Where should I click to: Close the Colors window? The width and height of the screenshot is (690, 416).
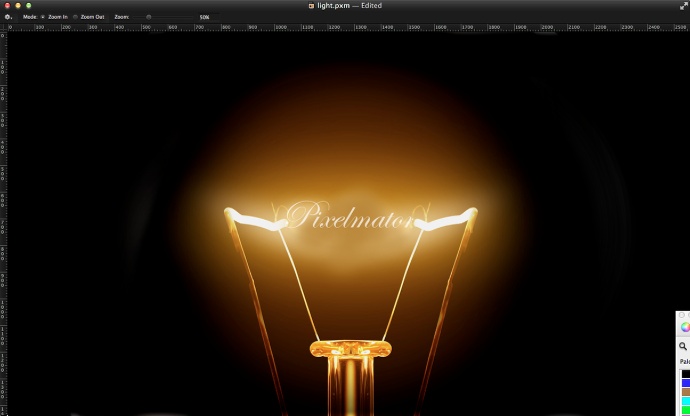point(682,315)
